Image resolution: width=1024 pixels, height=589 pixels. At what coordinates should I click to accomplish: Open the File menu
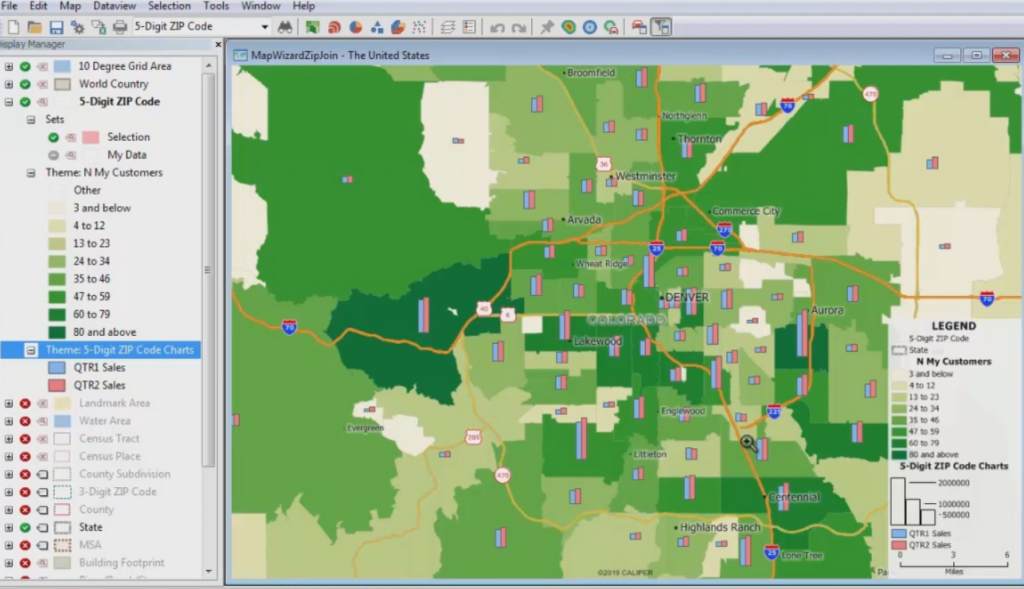tap(9, 6)
